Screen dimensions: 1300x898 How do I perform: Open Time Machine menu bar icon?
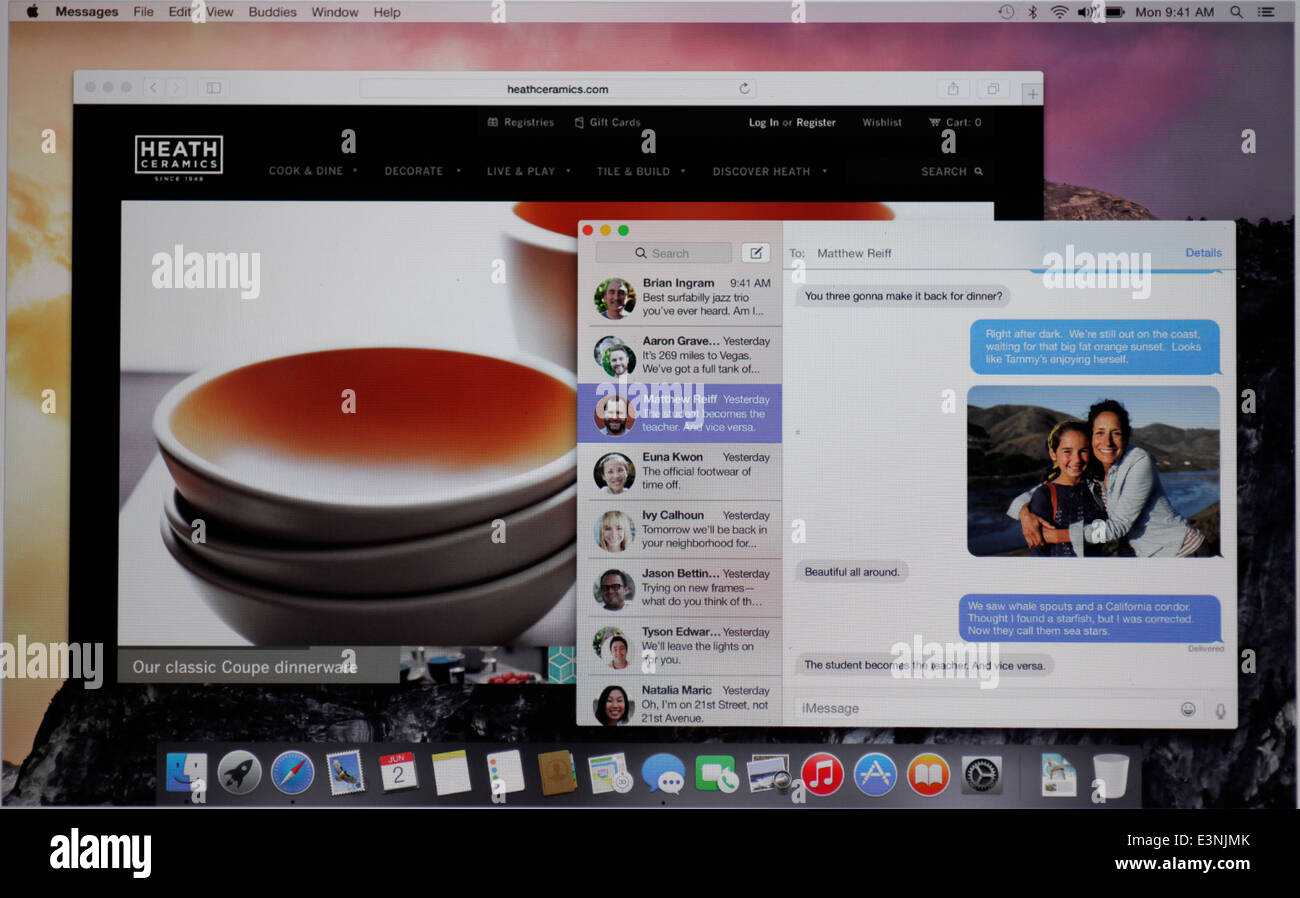1006,12
